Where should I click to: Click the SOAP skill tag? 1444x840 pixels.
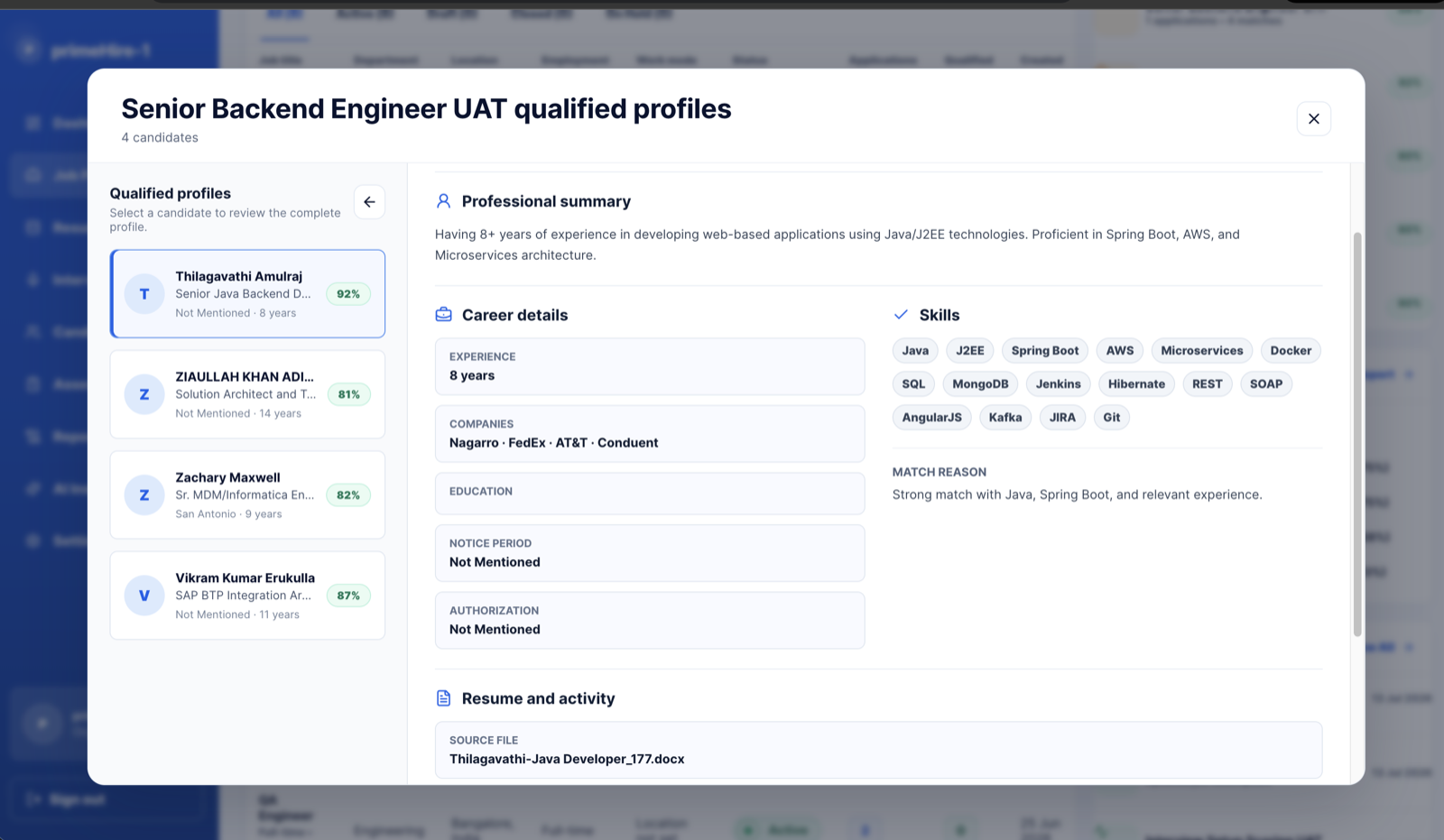[1266, 384]
